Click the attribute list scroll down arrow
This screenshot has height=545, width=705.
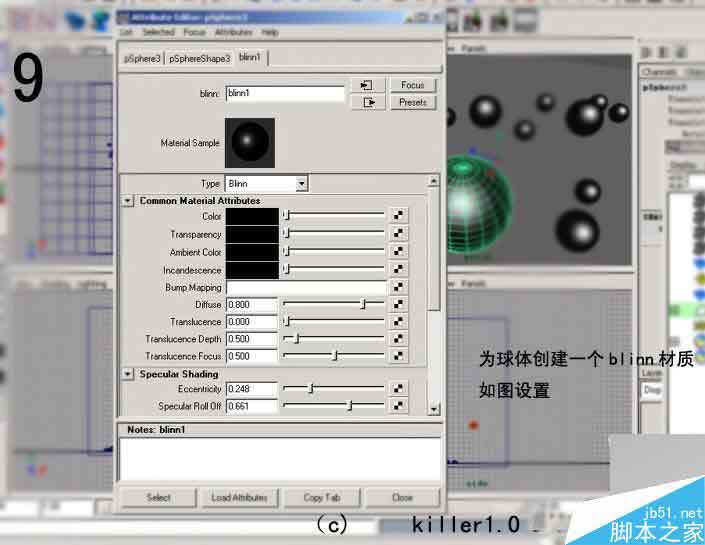433,409
